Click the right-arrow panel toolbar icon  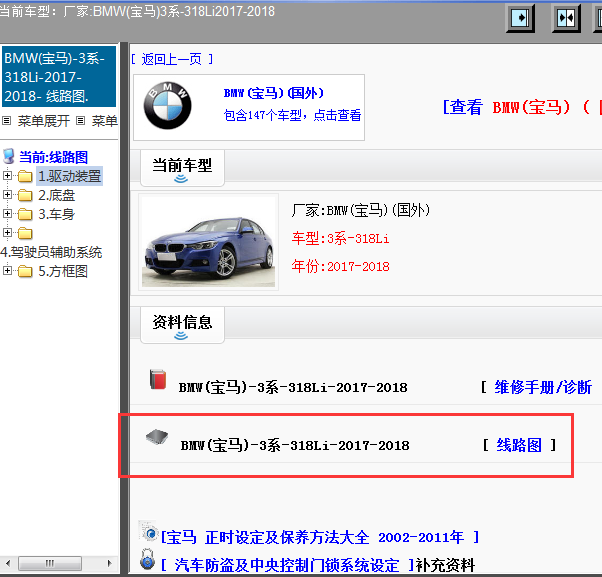pyautogui.click(x=521, y=18)
